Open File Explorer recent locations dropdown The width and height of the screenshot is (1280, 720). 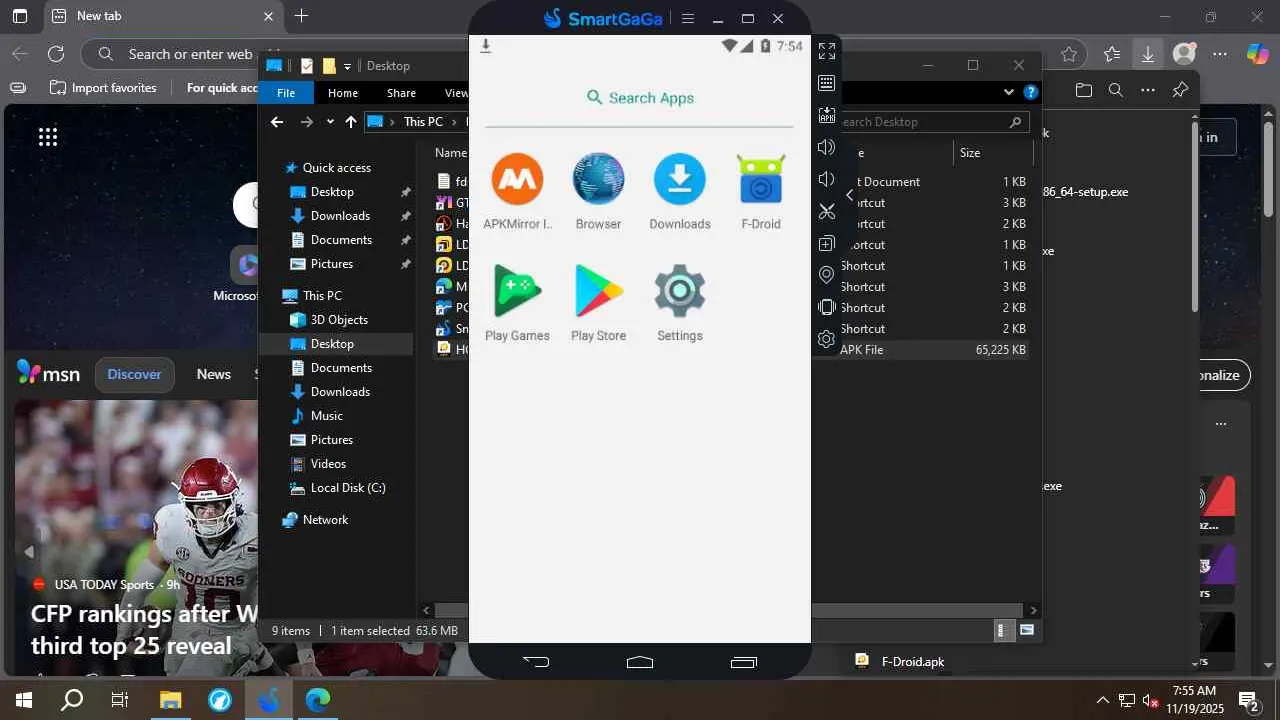tap(330, 122)
